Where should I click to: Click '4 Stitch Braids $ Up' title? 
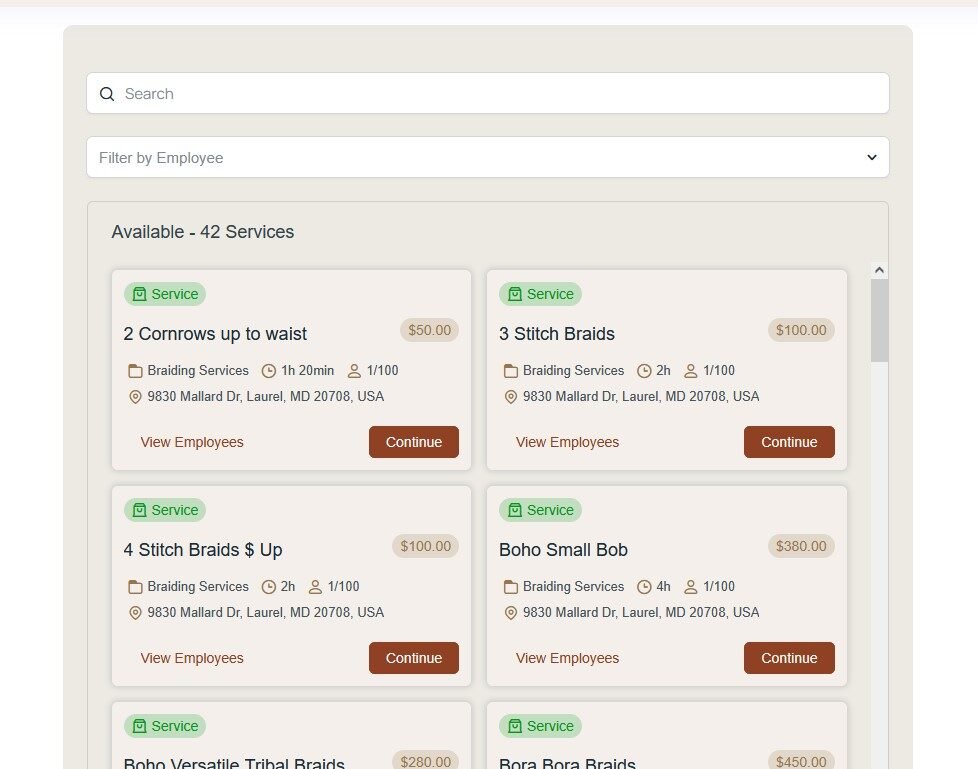click(203, 549)
